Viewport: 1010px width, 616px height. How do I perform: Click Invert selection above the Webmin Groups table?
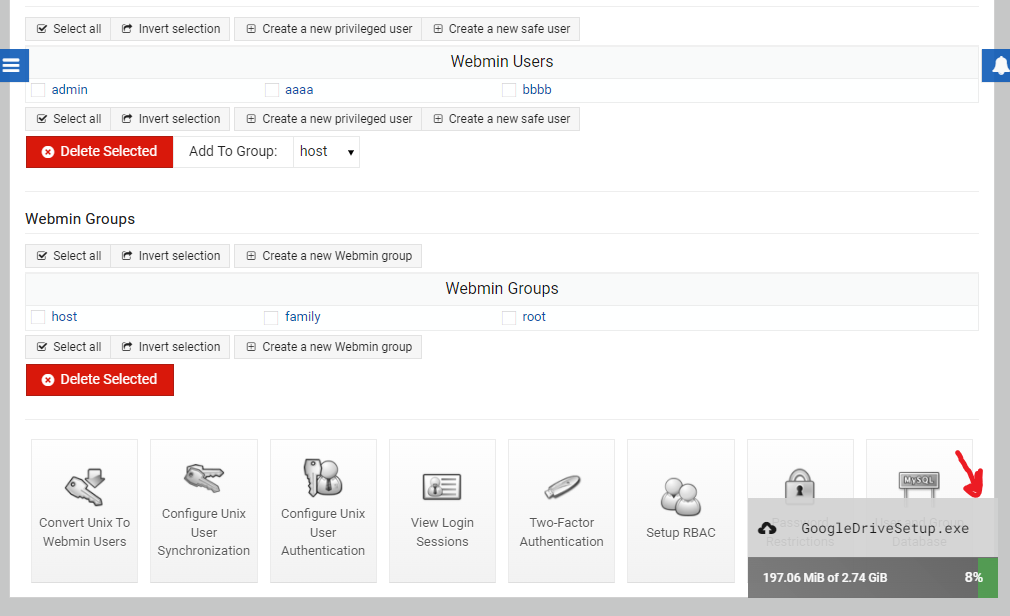170,256
